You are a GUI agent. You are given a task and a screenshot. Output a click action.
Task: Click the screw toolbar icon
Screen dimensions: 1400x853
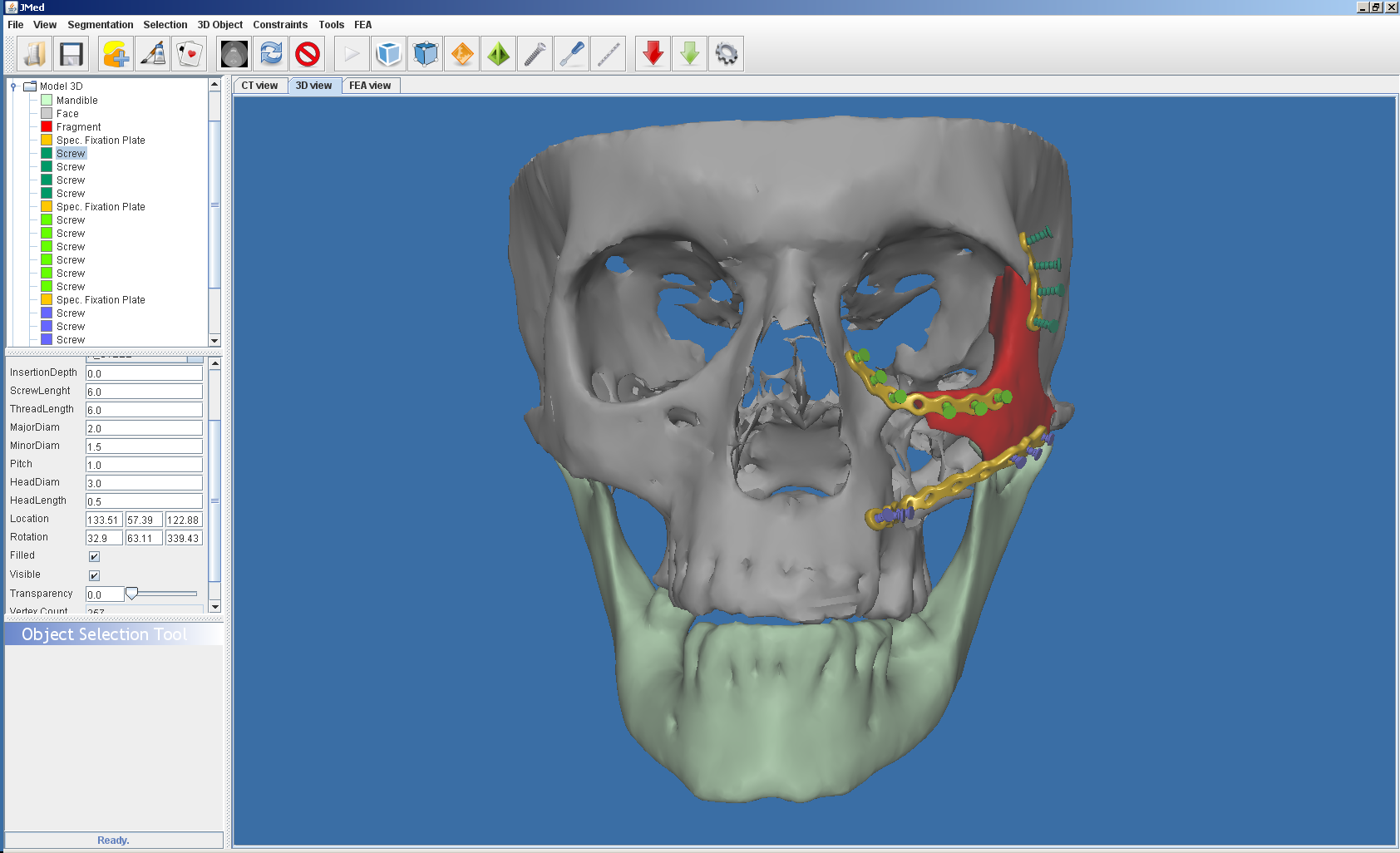click(x=535, y=54)
